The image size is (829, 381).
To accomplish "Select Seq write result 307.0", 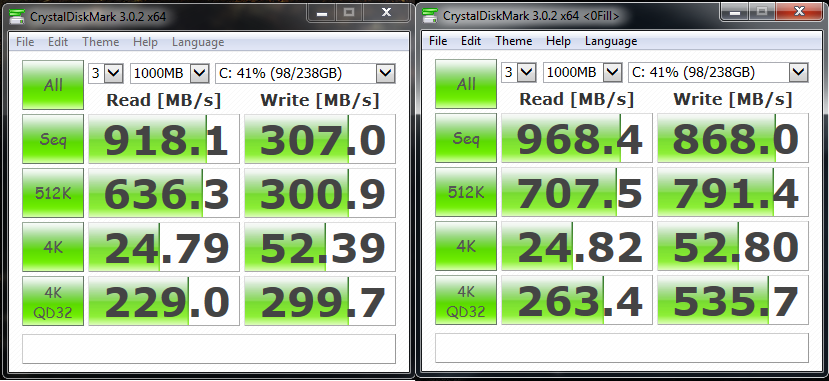I will (320, 139).
